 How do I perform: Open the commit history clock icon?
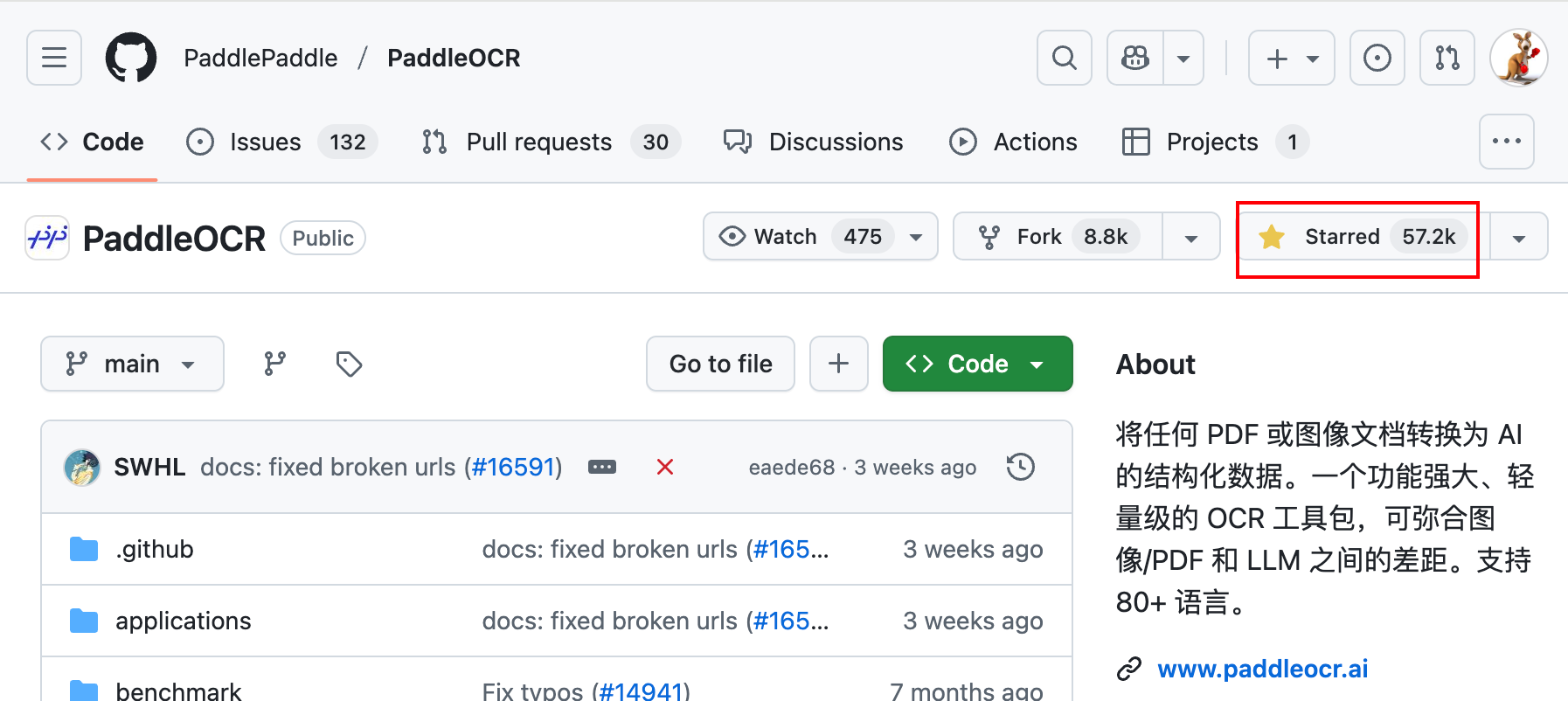click(x=1020, y=467)
